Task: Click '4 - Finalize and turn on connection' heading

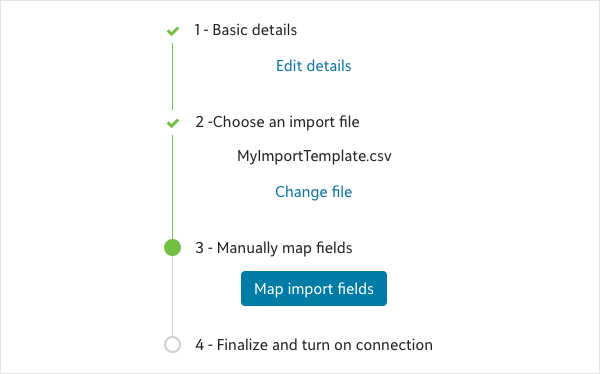Action: (314, 345)
